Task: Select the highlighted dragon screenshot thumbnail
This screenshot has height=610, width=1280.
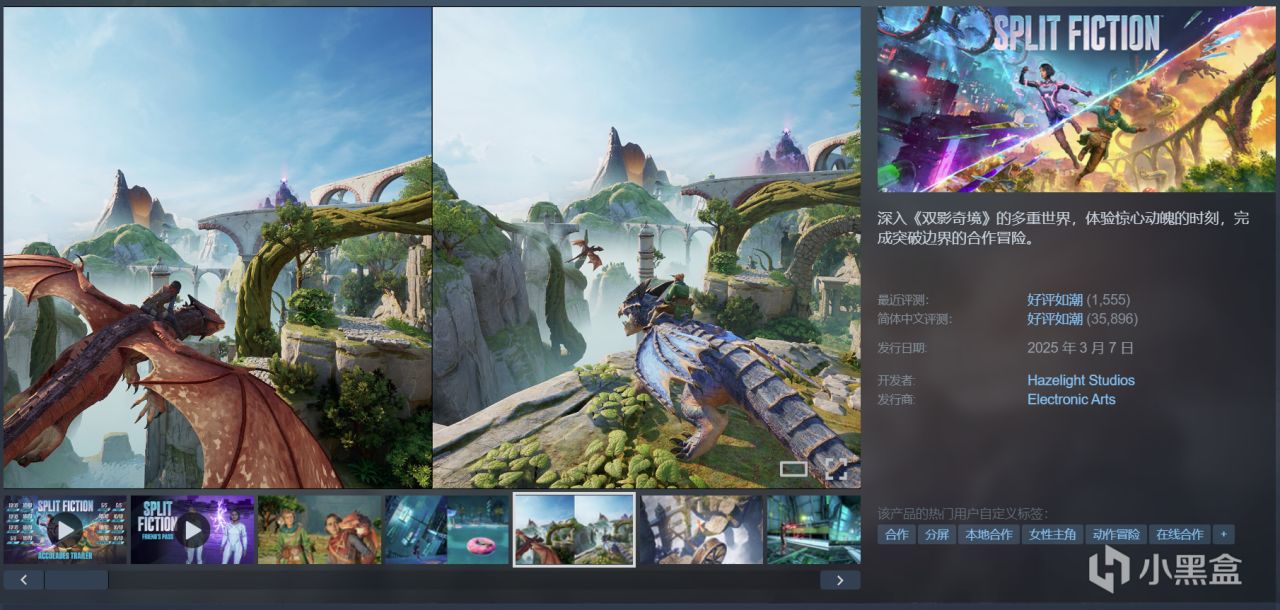Action: (x=574, y=530)
